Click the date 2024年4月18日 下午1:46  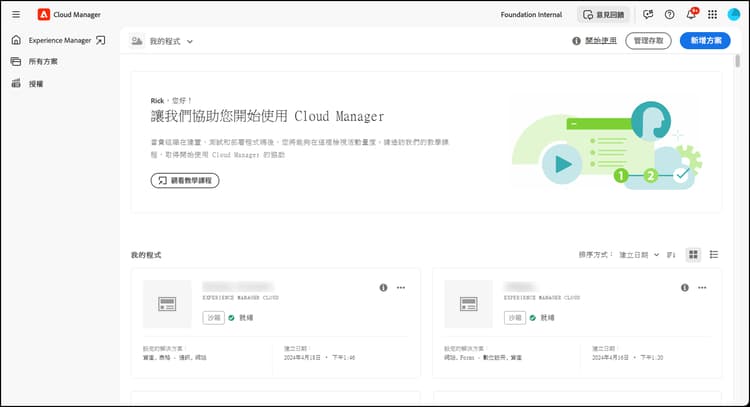click(x=320, y=357)
